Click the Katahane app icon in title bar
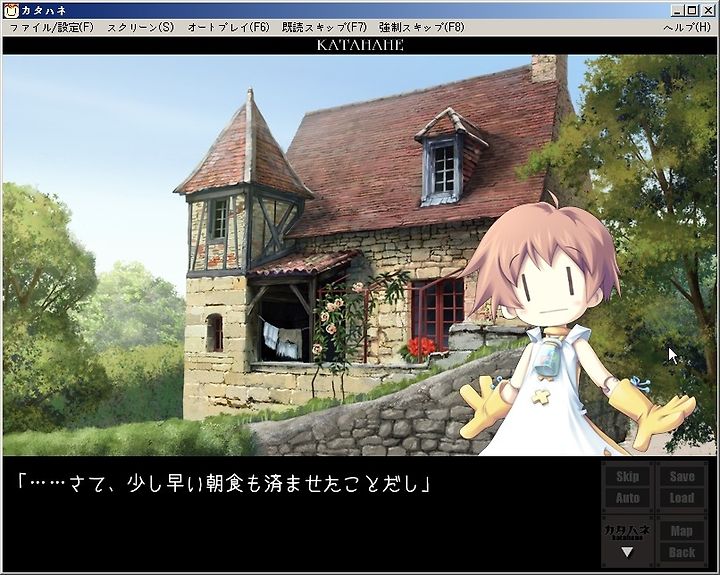 10,10
